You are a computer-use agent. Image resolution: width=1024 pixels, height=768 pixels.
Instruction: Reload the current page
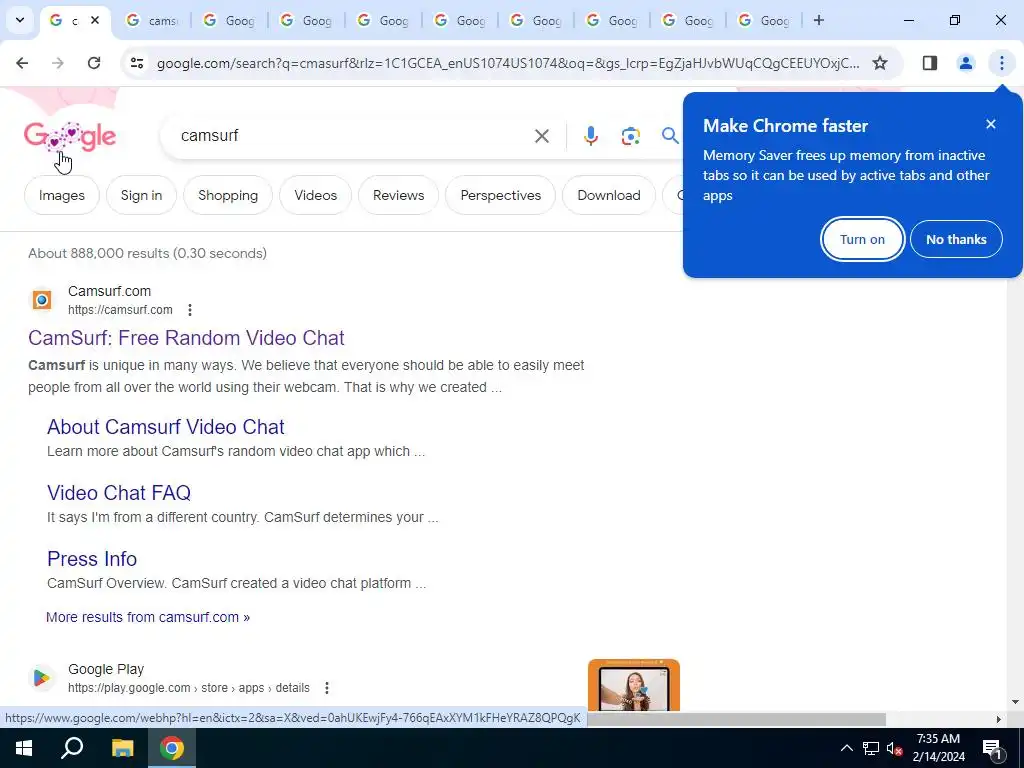click(x=94, y=63)
